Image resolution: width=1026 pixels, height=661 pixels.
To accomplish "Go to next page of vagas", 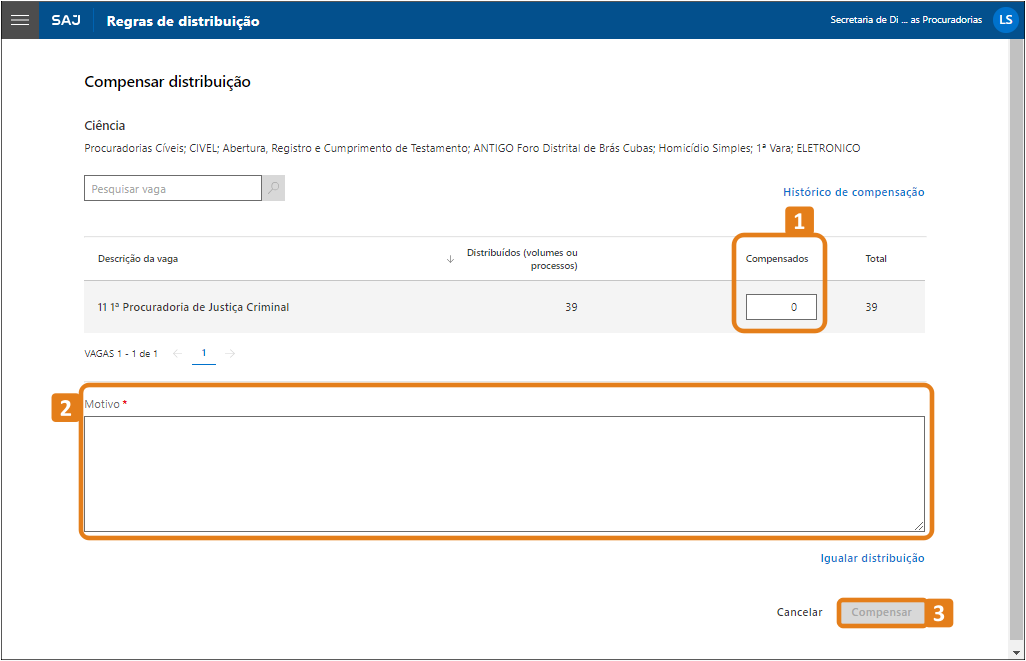I will (231, 353).
